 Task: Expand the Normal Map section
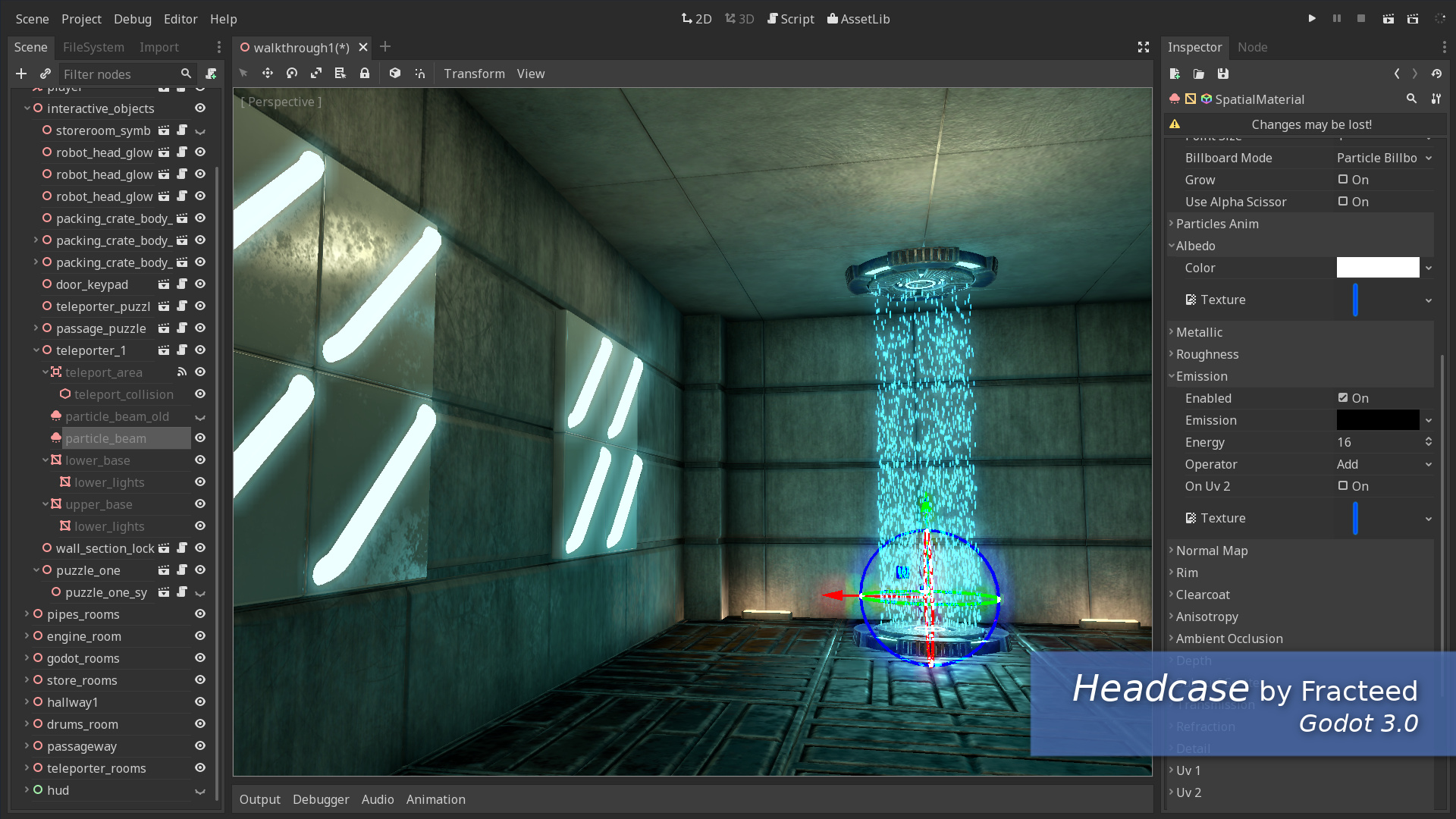pos(1209,550)
